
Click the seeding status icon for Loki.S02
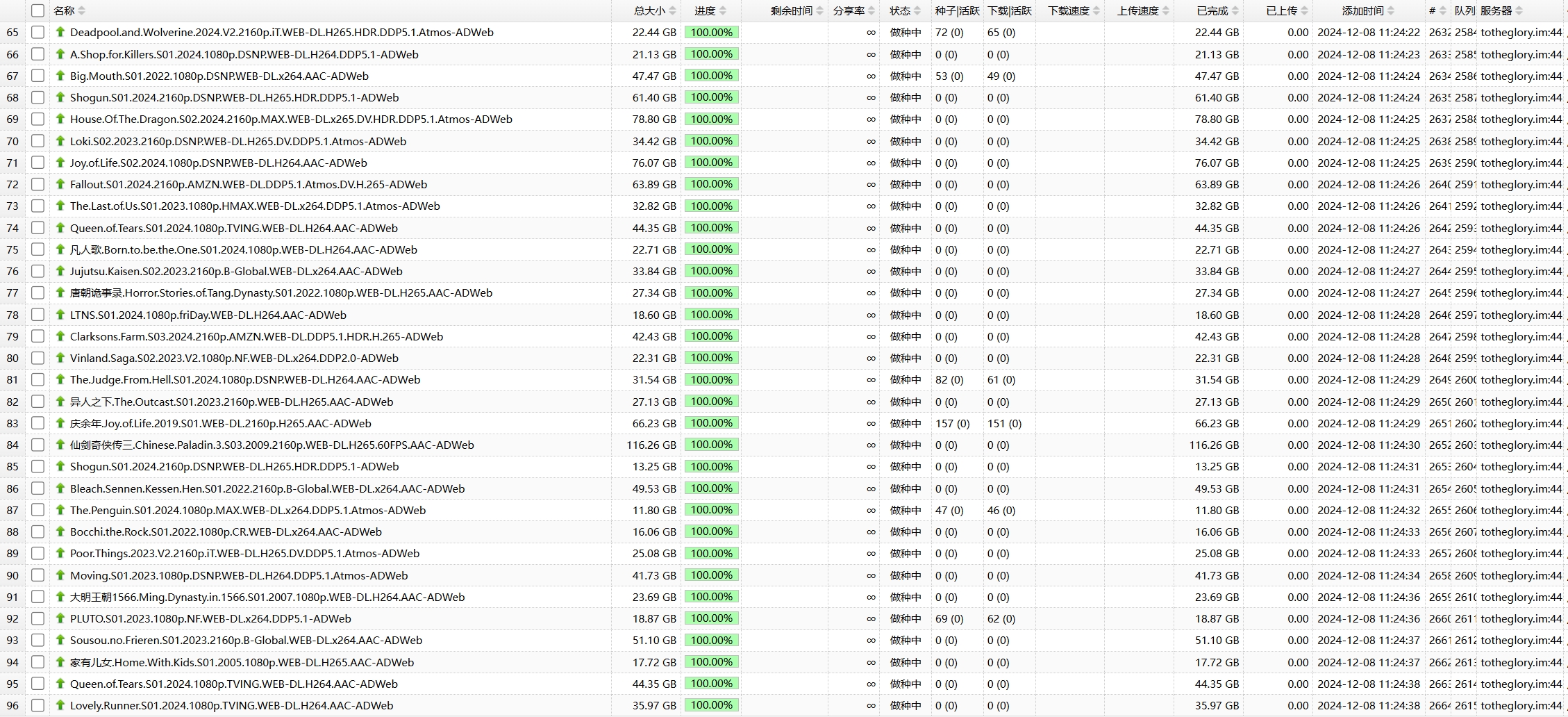pos(60,141)
